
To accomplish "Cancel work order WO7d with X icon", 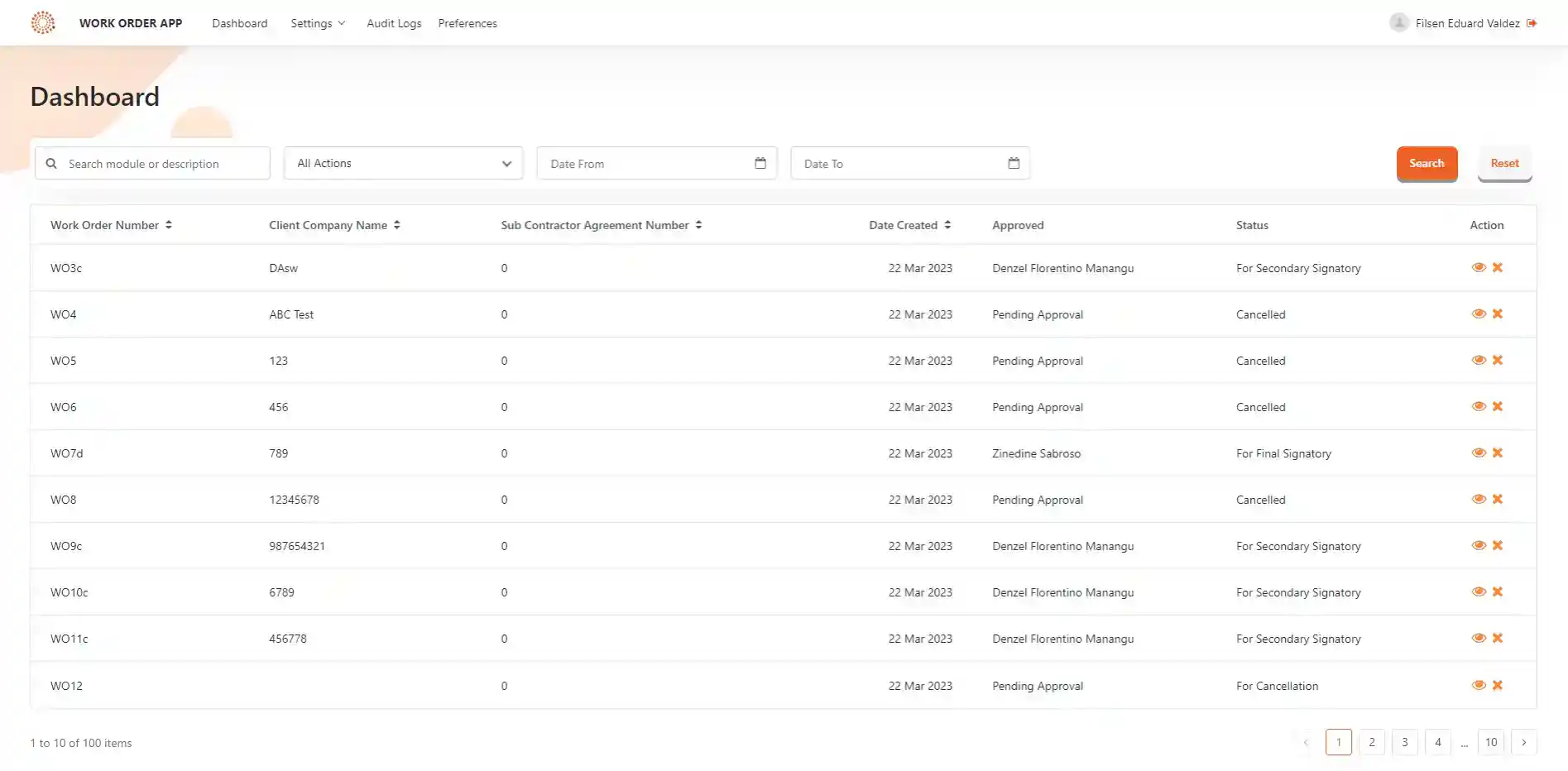I will tap(1498, 453).
